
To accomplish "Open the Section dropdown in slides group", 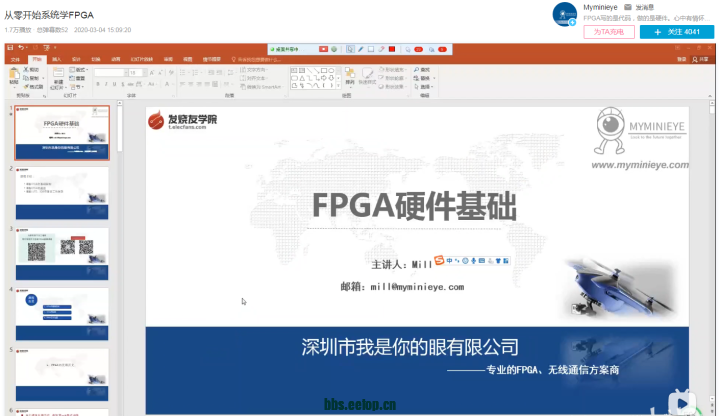I will point(77,87).
